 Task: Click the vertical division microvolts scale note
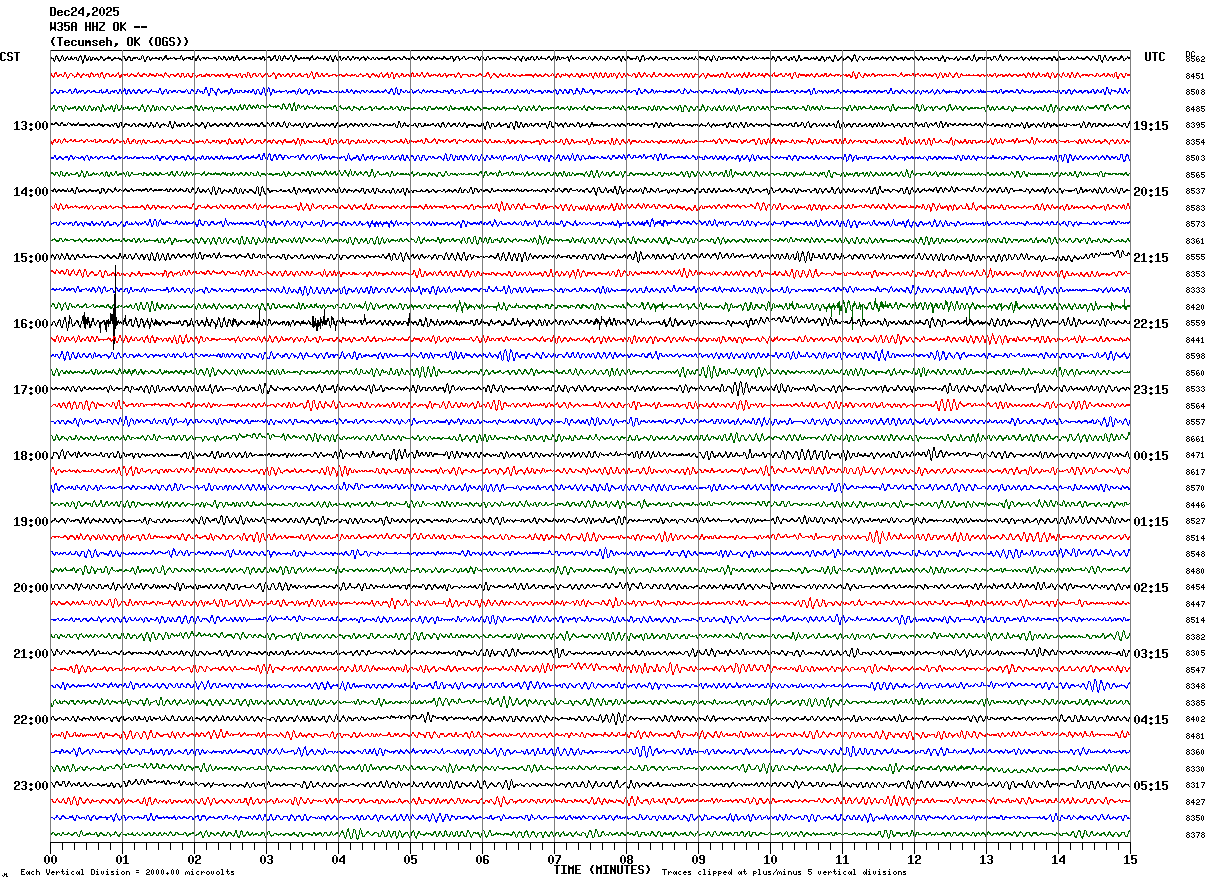tap(127, 873)
